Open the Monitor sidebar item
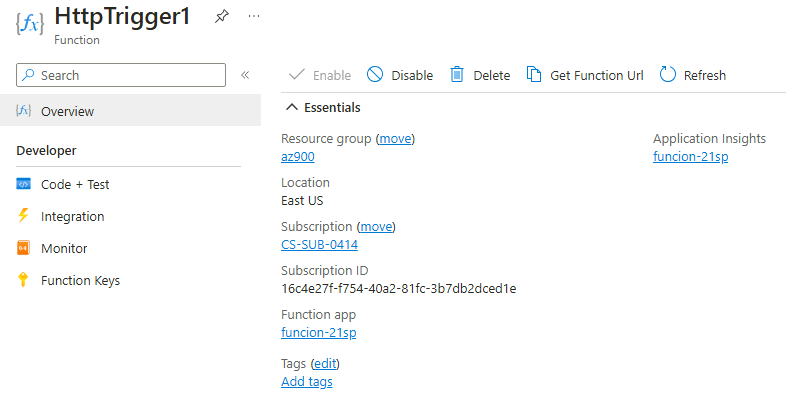 (x=64, y=248)
